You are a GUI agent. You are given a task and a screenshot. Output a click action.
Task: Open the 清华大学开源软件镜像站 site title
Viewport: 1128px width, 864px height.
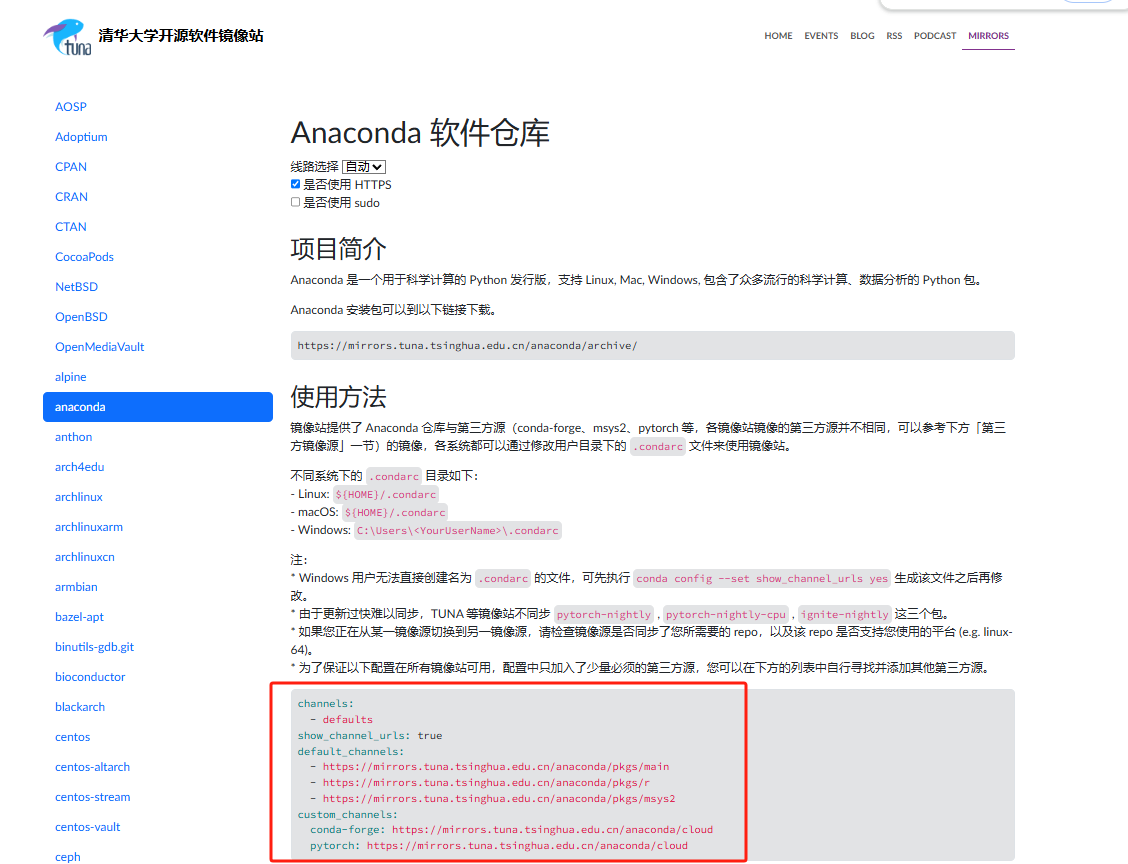point(181,35)
